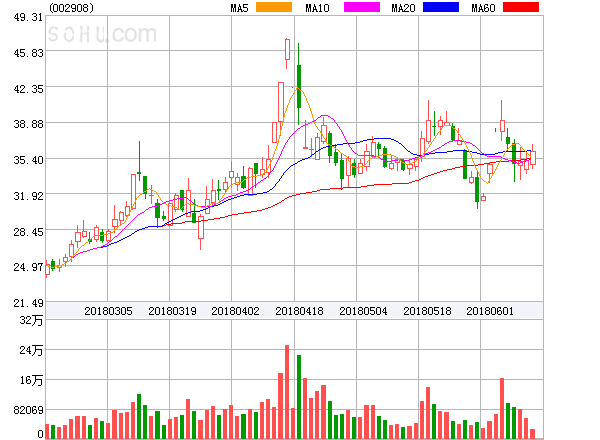This screenshot has height=440, width=600.
Task: Click the 20180504 date label
Action: (x=363, y=311)
